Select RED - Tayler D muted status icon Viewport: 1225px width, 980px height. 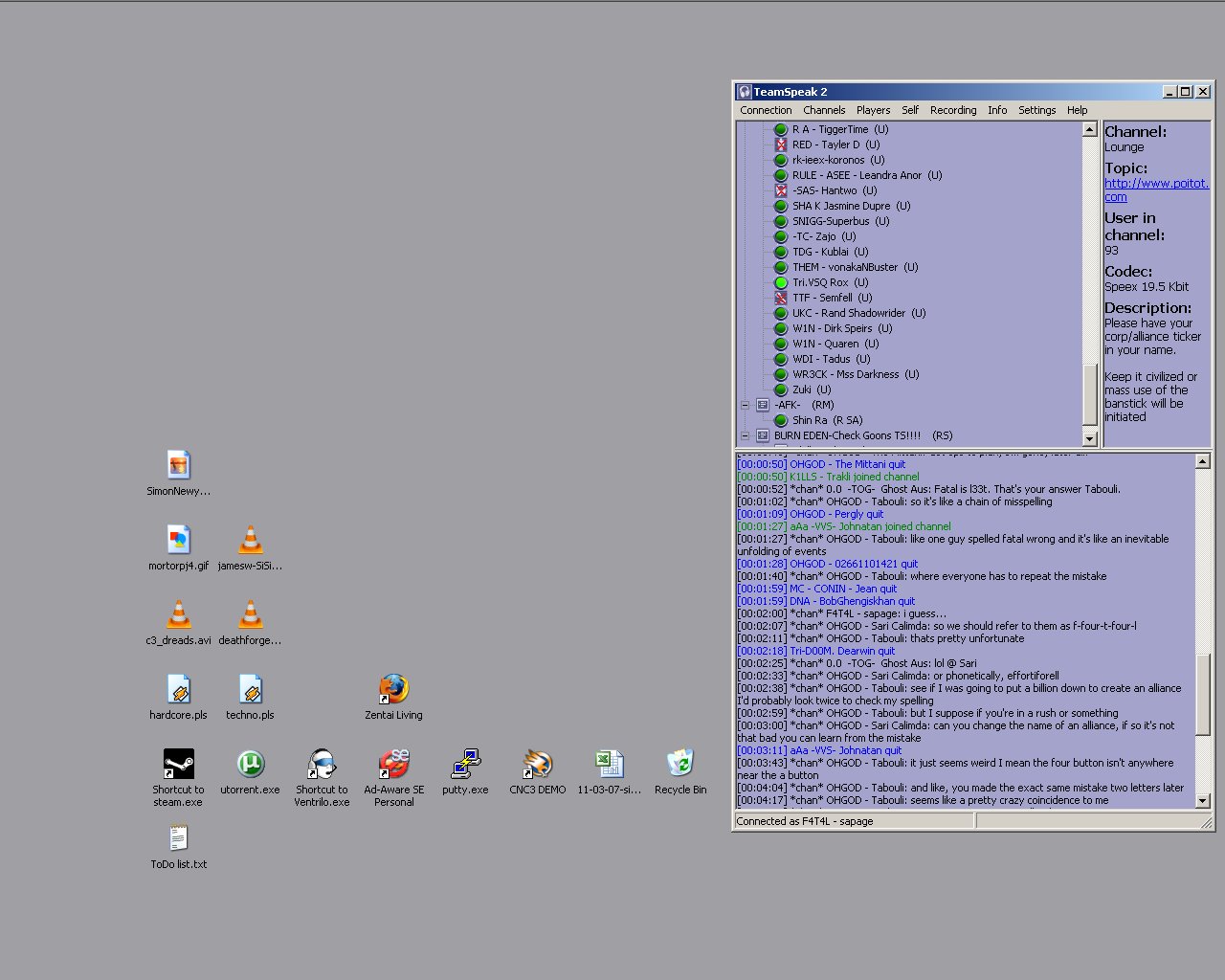point(781,145)
